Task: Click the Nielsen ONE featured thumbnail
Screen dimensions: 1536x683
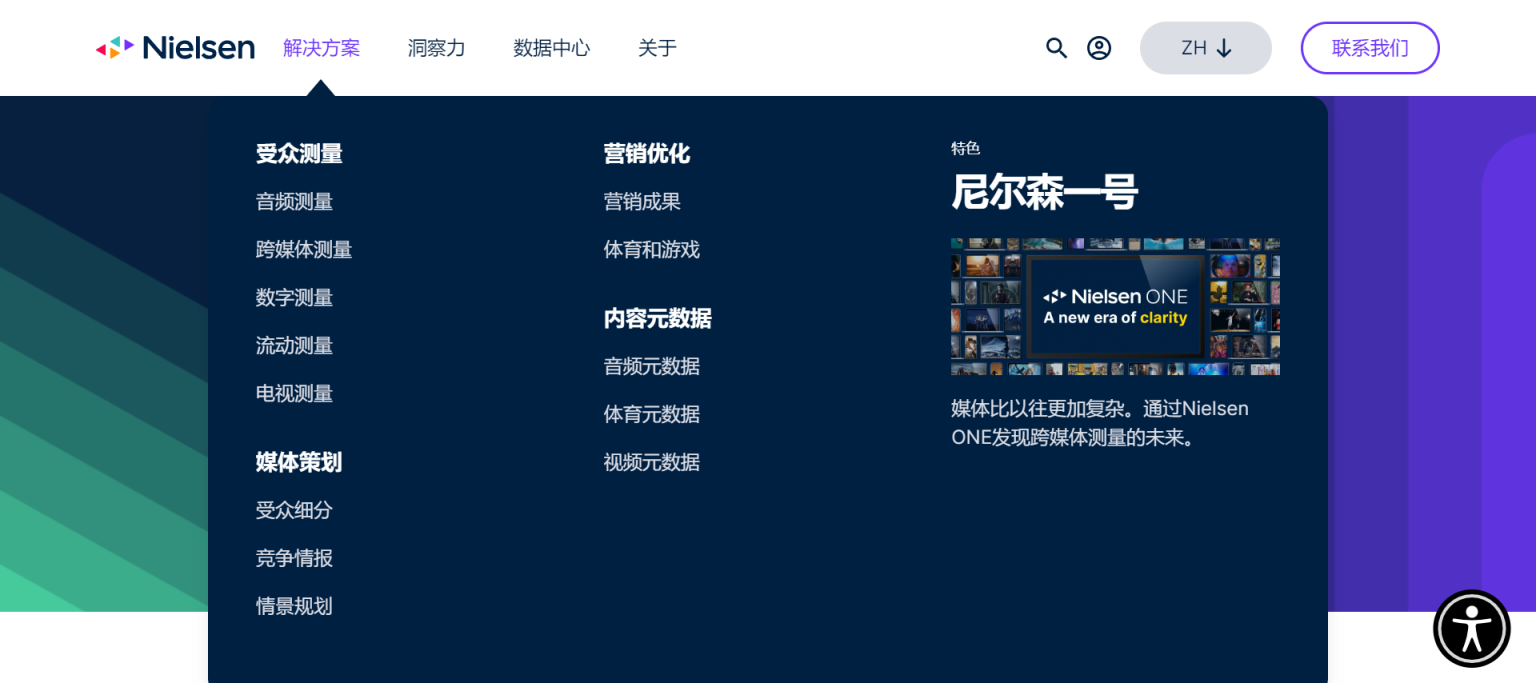Action: 1115,307
